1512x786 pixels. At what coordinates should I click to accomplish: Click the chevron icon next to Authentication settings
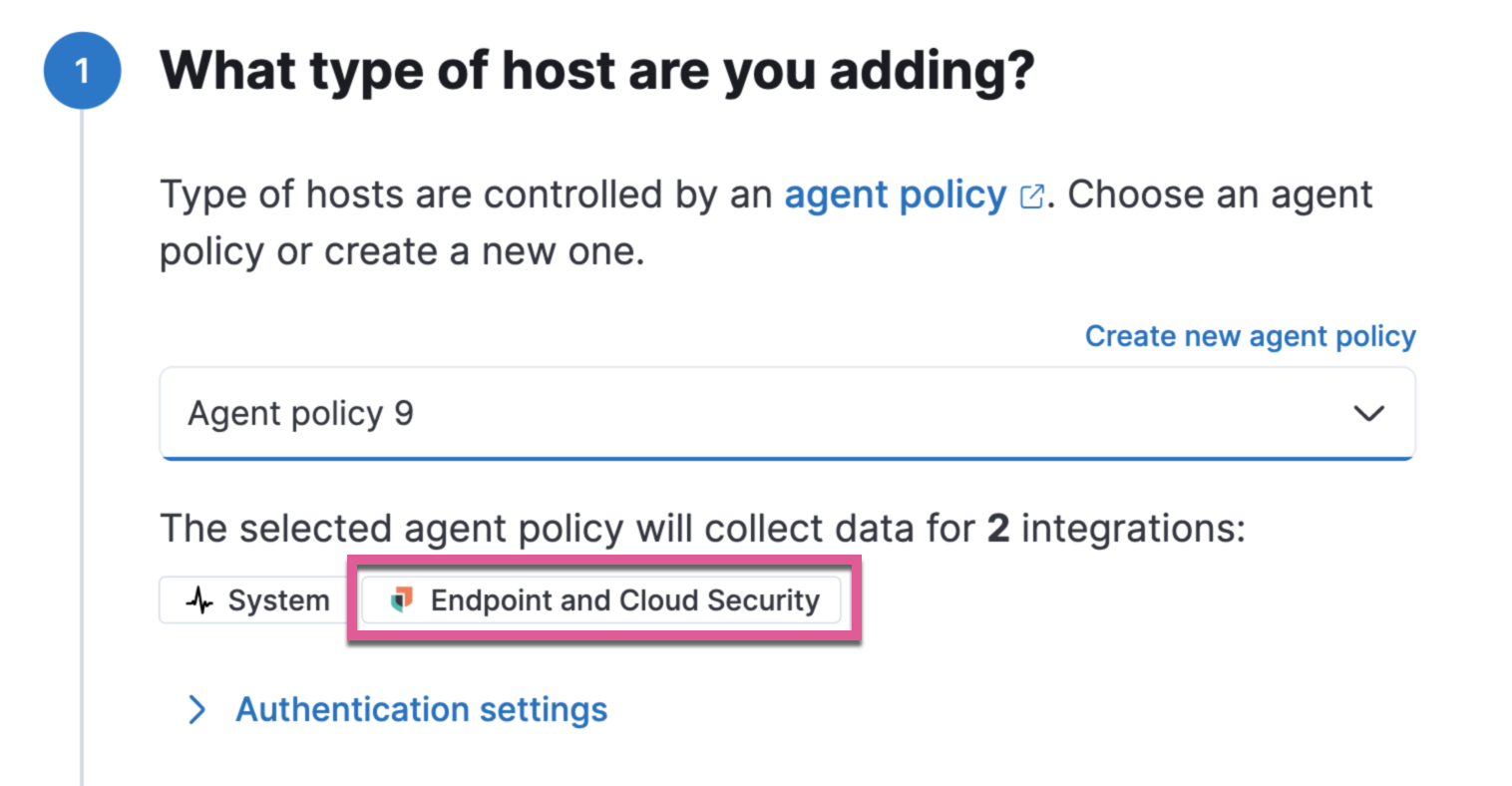coord(197,709)
